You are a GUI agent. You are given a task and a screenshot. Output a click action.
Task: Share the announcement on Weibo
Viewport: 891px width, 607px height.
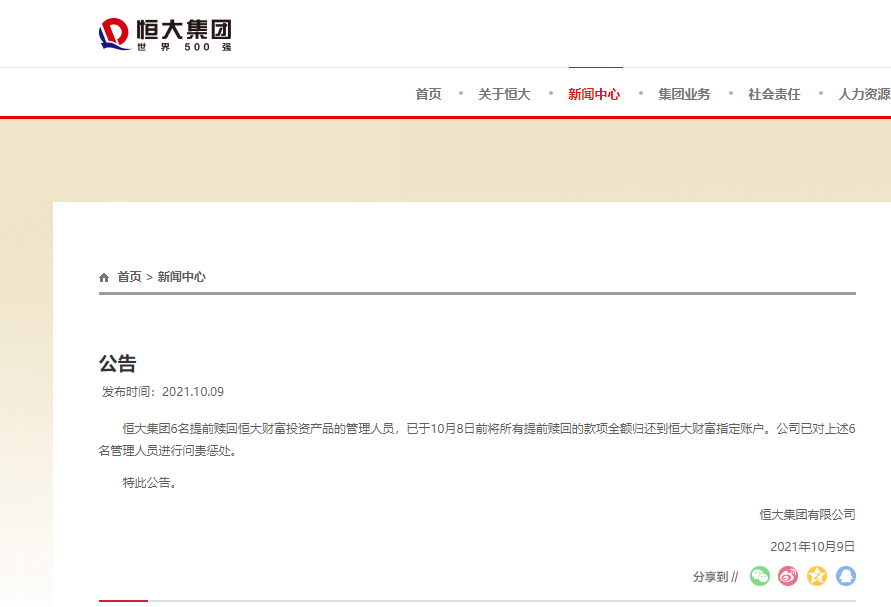pyautogui.click(x=788, y=576)
